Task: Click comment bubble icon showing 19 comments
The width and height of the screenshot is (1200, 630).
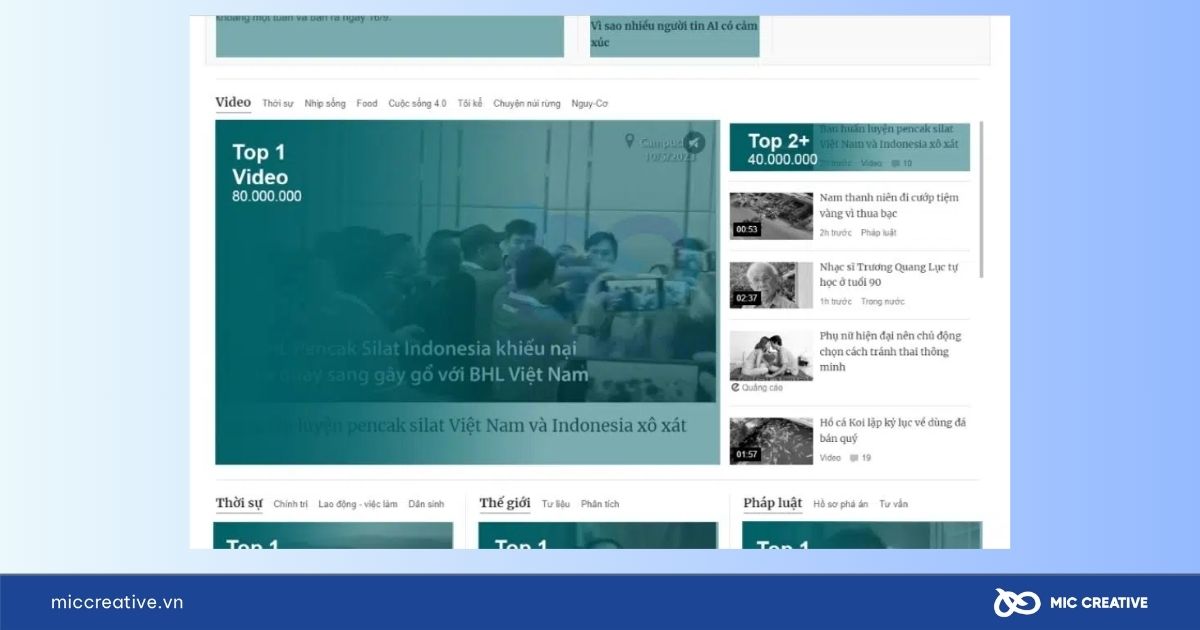Action: 854,458
